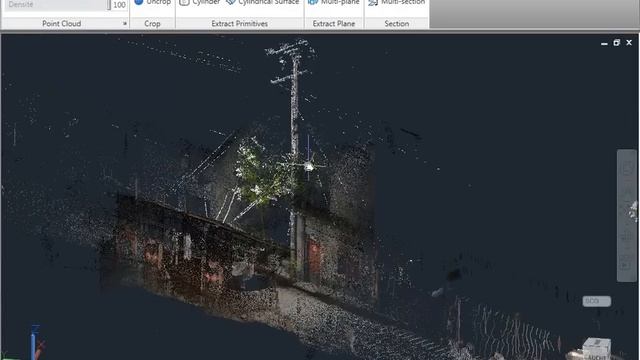The image size is (640, 360).
Task: Click the Section panel title
Action: point(396,24)
